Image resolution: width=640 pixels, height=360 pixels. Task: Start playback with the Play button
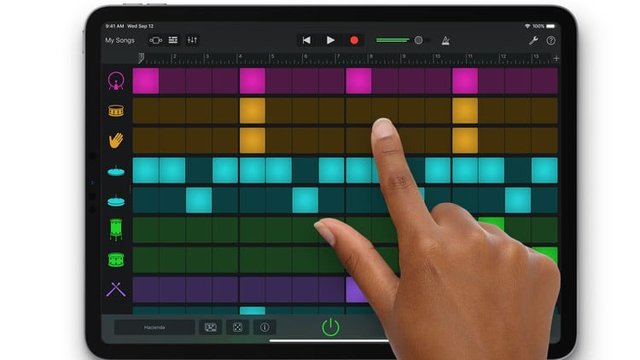tap(331, 40)
